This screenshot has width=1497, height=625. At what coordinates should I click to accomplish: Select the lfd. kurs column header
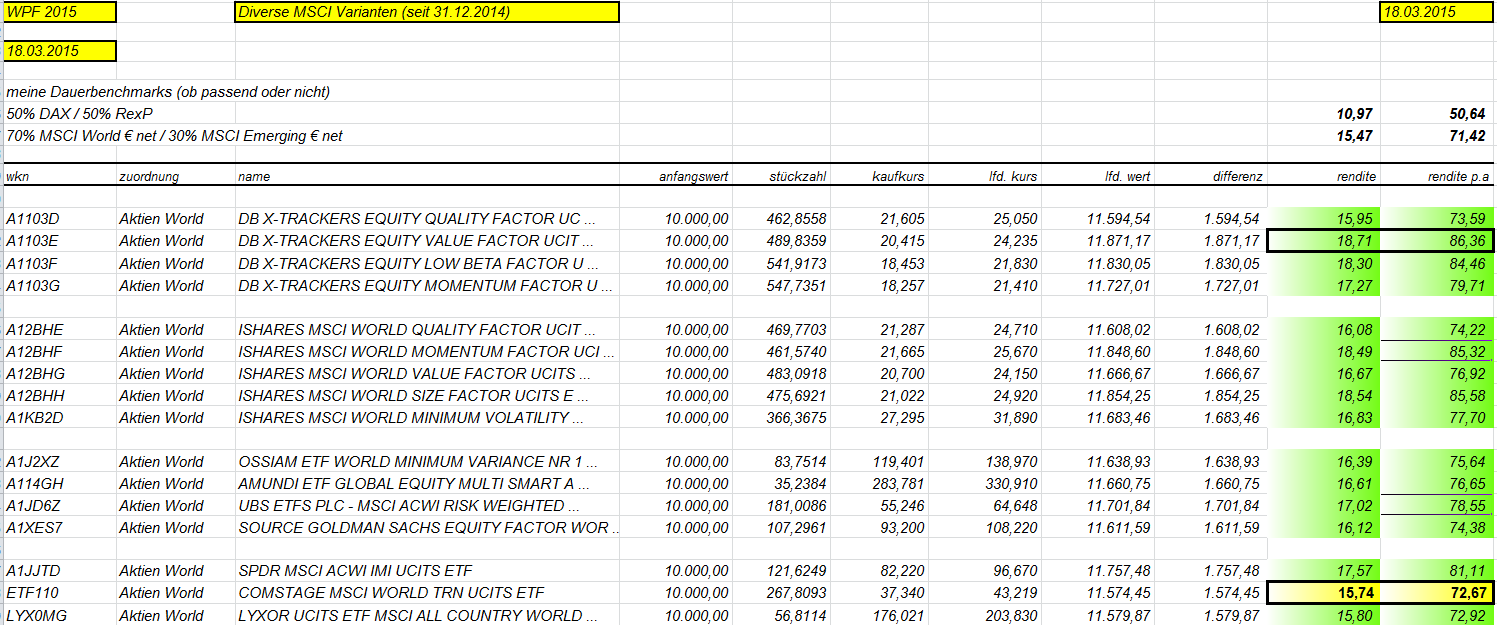[x=1013, y=177]
